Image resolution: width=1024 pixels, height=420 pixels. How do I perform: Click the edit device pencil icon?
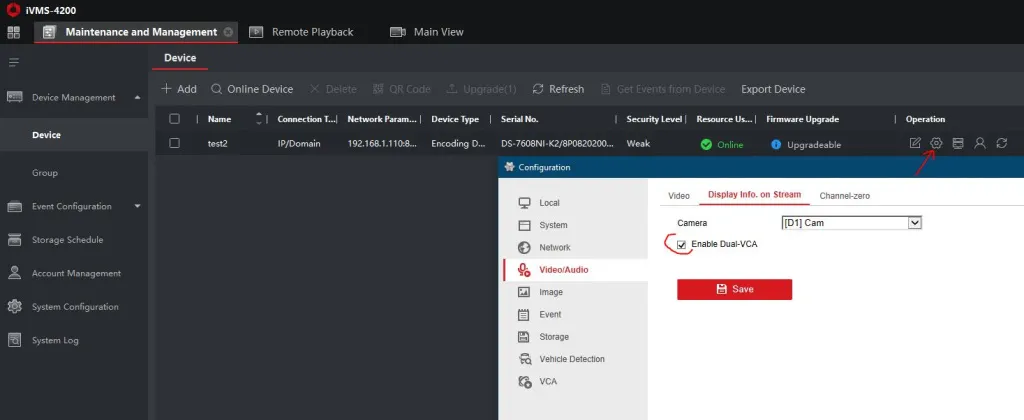915,143
